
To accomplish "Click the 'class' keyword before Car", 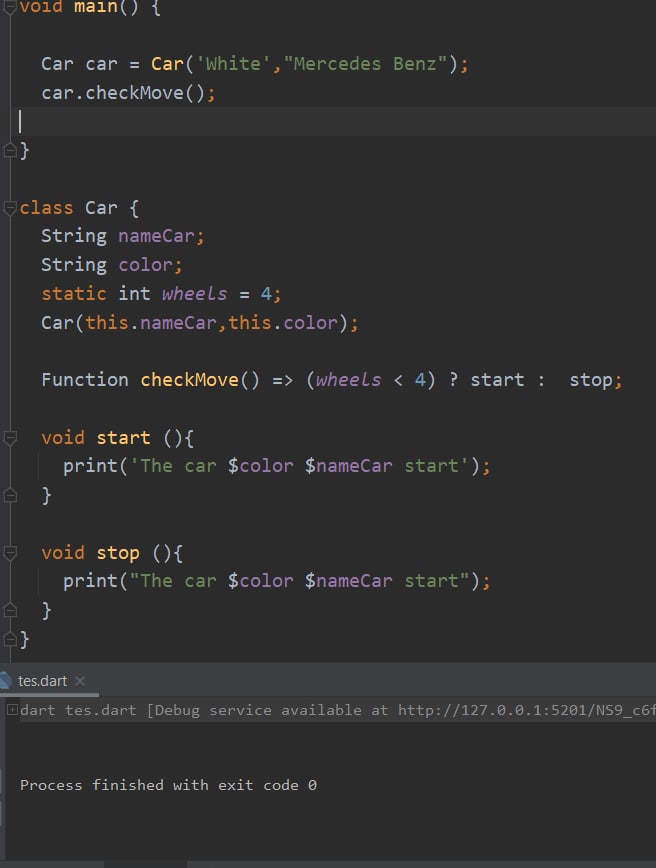I will (x=46, y=208).
